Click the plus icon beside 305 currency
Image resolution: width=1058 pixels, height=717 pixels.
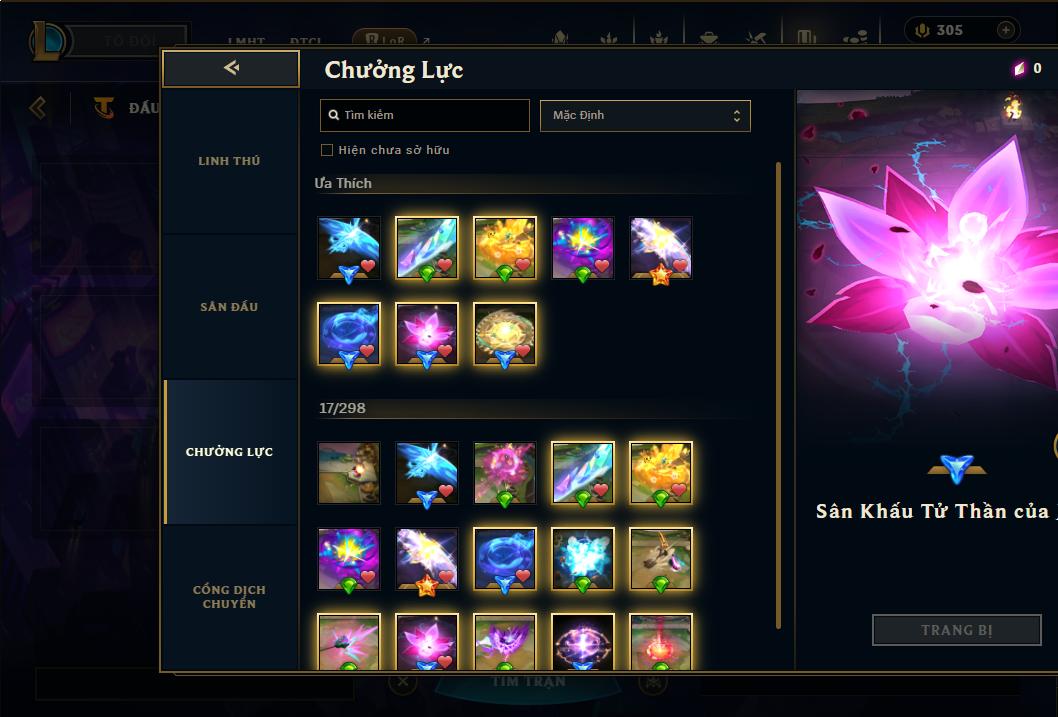1005,30
